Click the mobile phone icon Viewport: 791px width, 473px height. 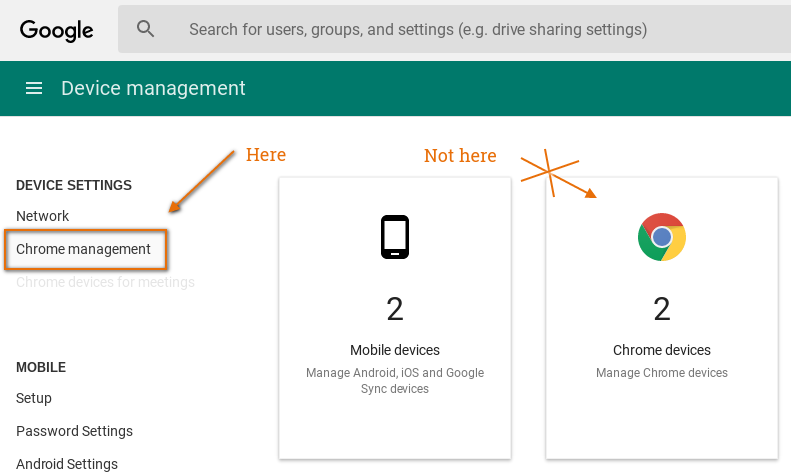coord(394,237)
